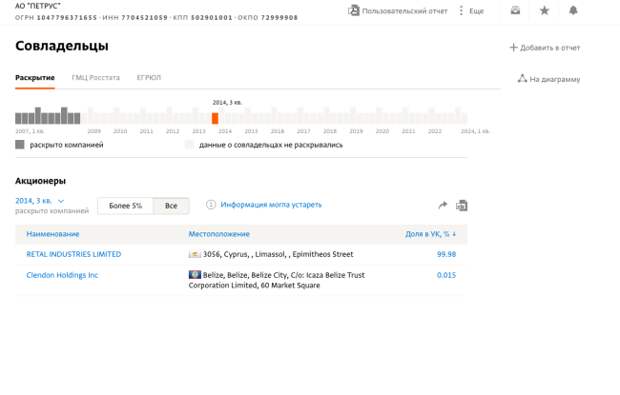Open the Еще three-dots menu

461,11
